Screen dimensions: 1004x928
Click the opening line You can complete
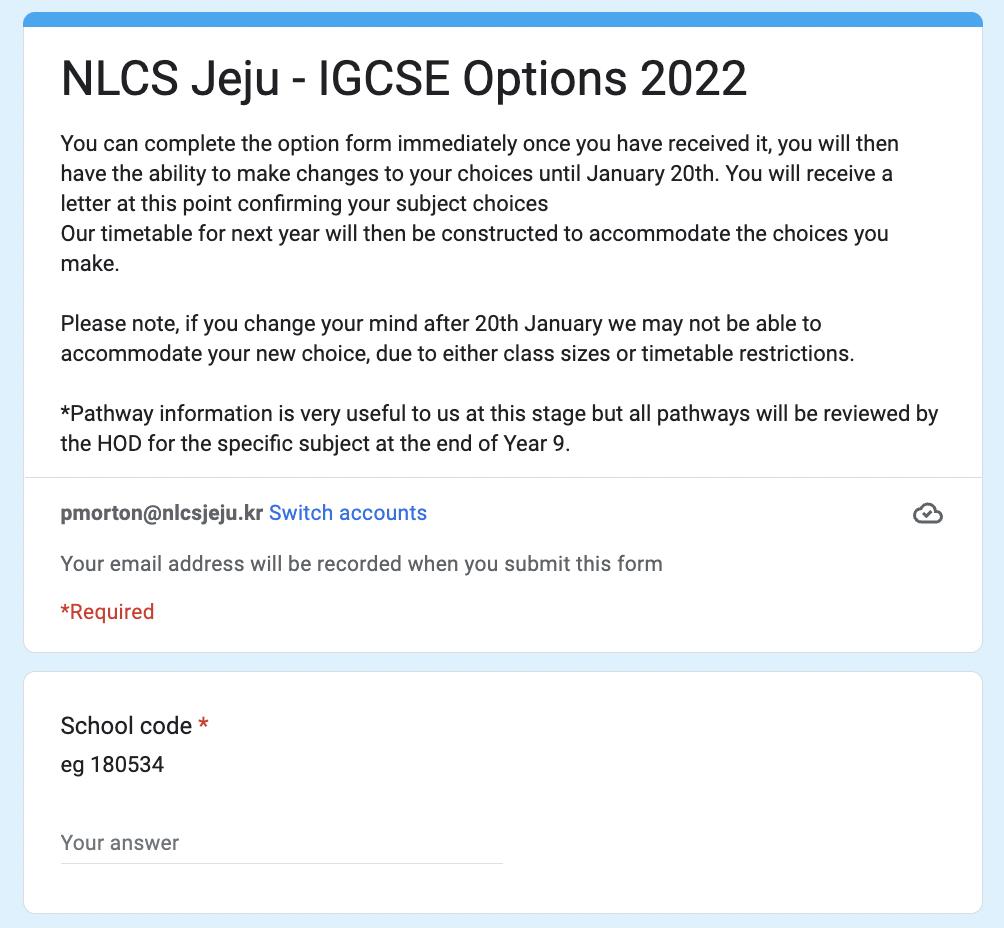pos(479,144)
